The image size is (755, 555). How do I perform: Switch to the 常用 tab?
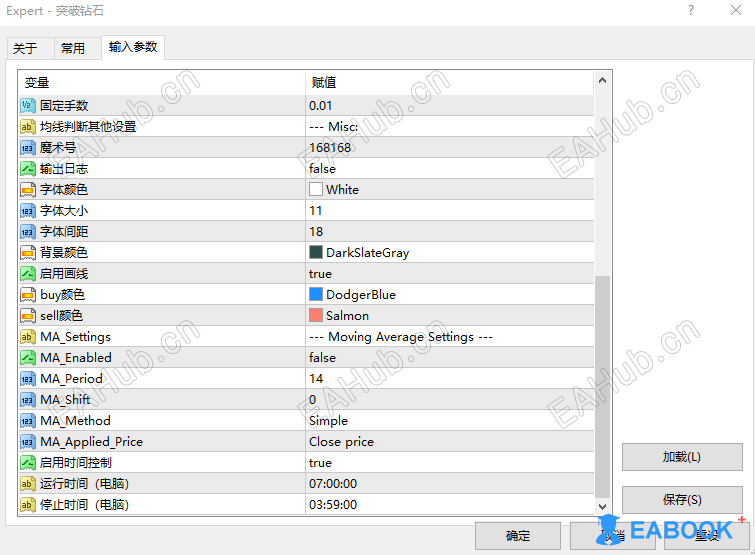point(77,48)
